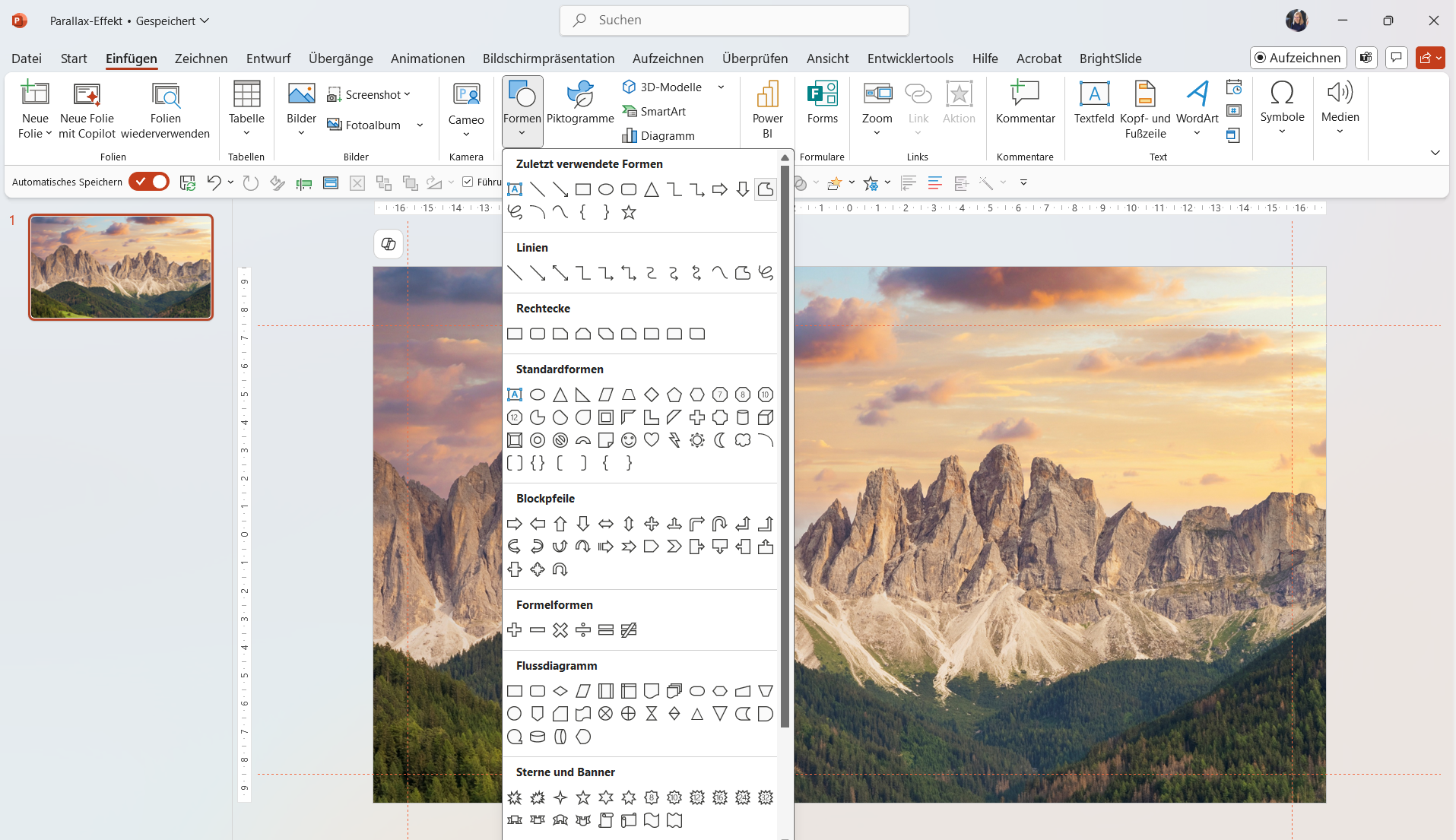Insert date and time icon in Text group

pyautogui.click(x=1234, y=88)
